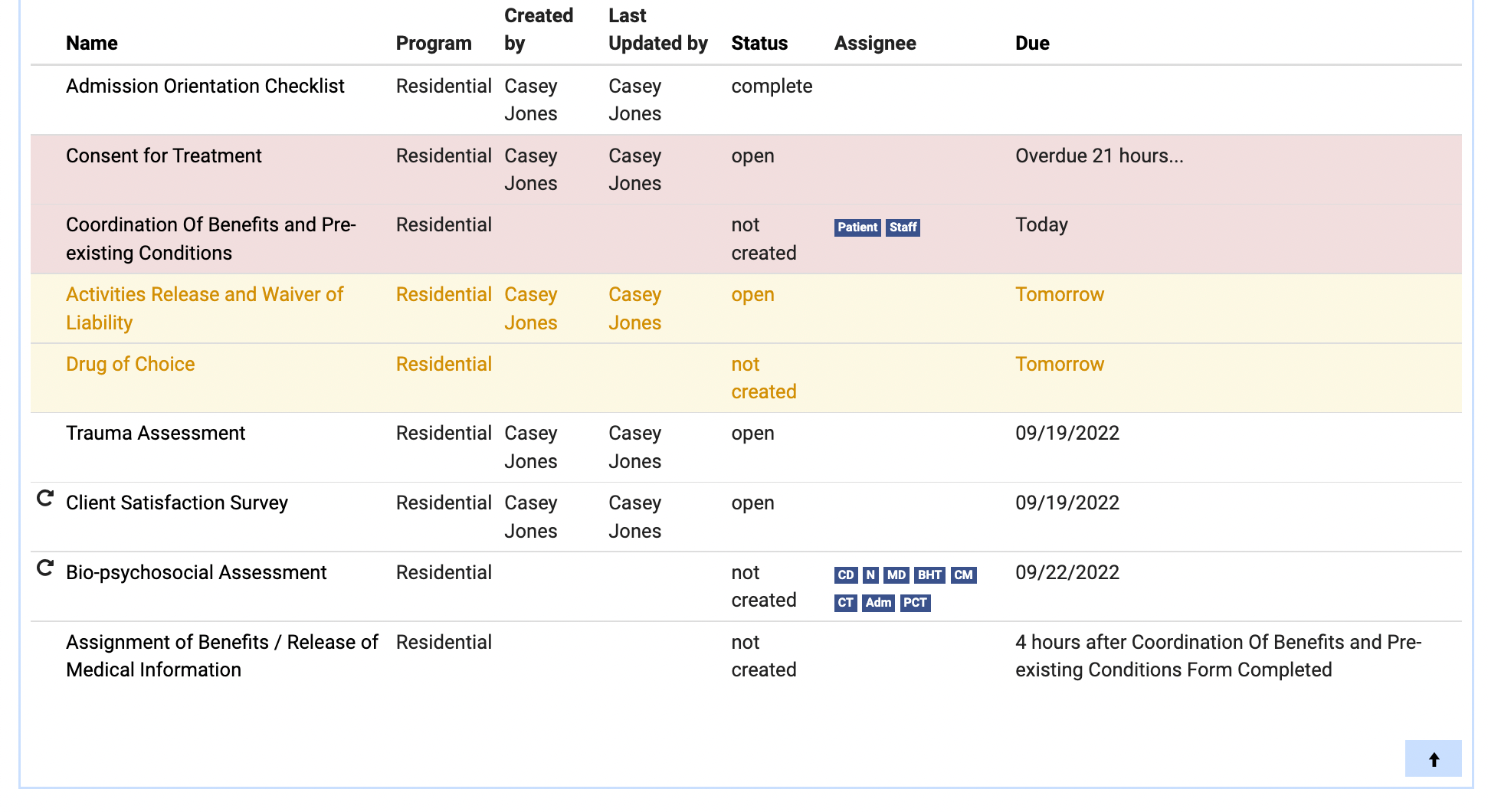Open the Drug of Choice form
This screenshot has width=1488, height=812.
coord(130,364)
